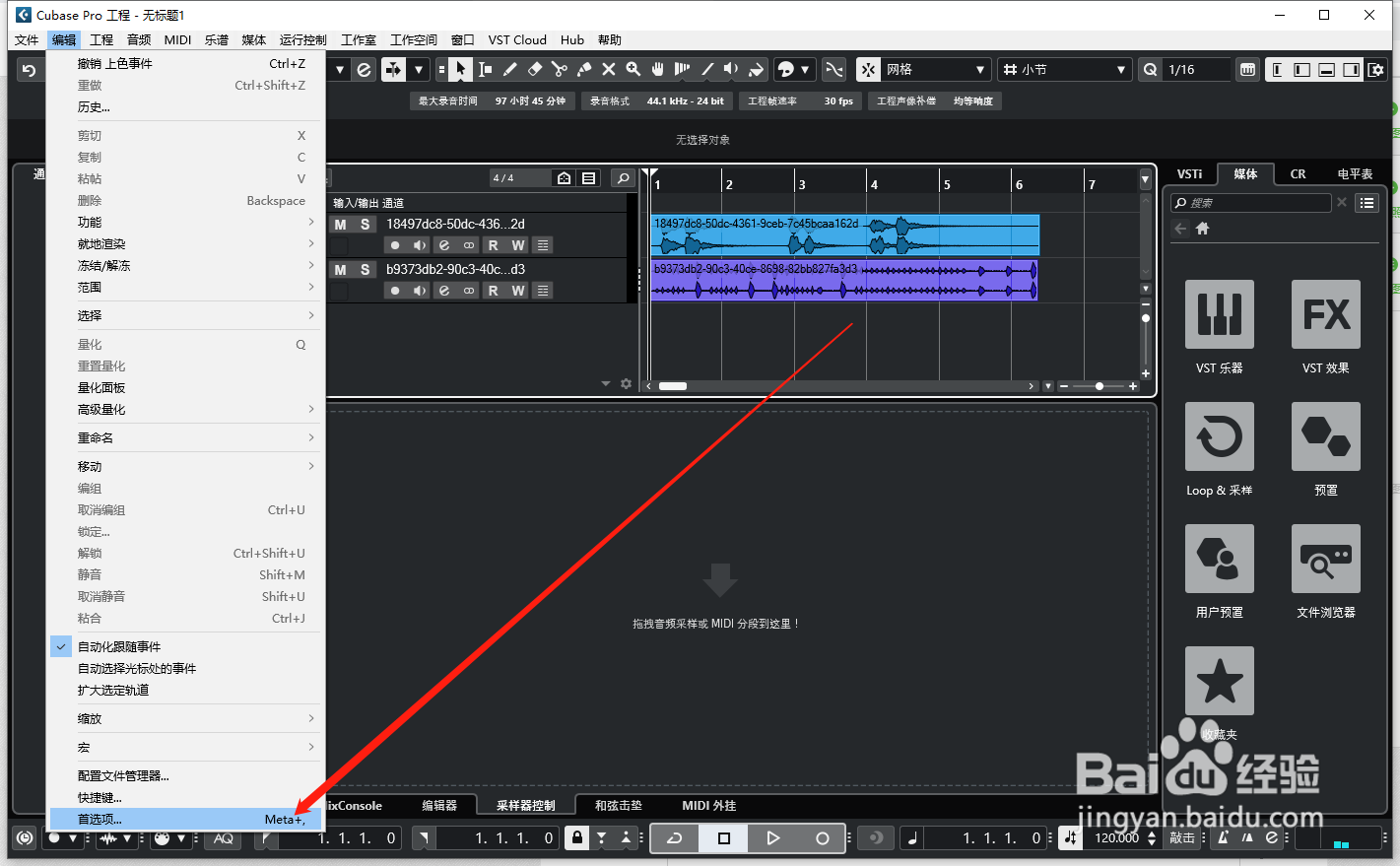
Task: Select the Split scissors tool
Action: click(x=559, y=69)
